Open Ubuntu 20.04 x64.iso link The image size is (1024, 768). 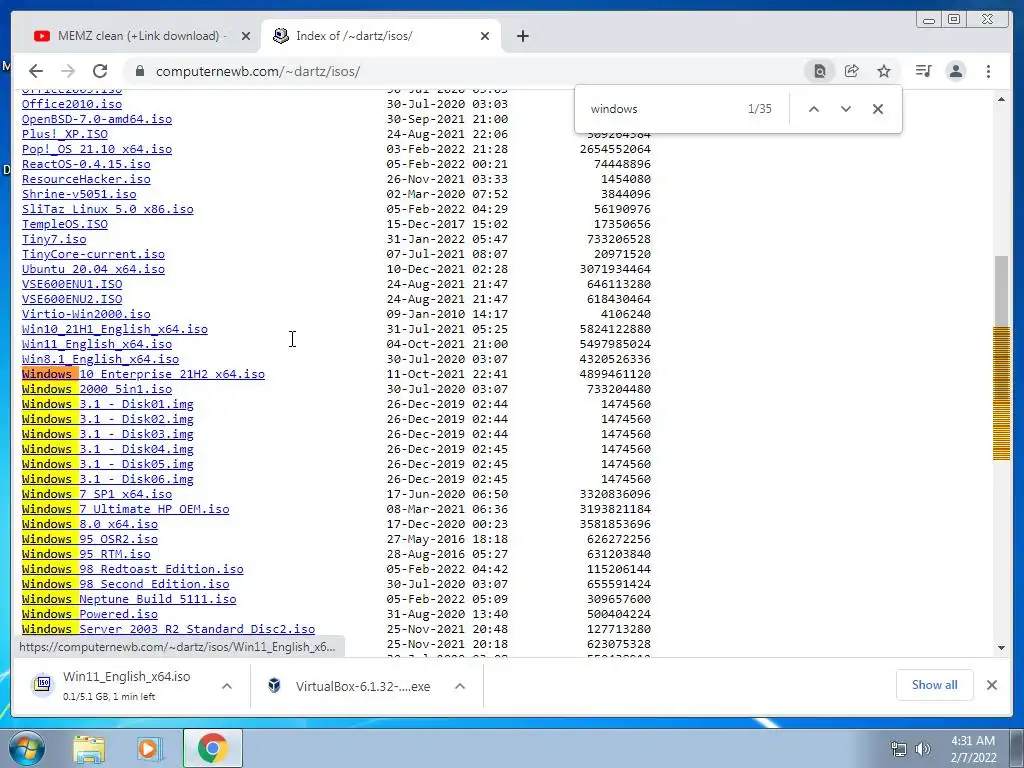click(93, 269)
